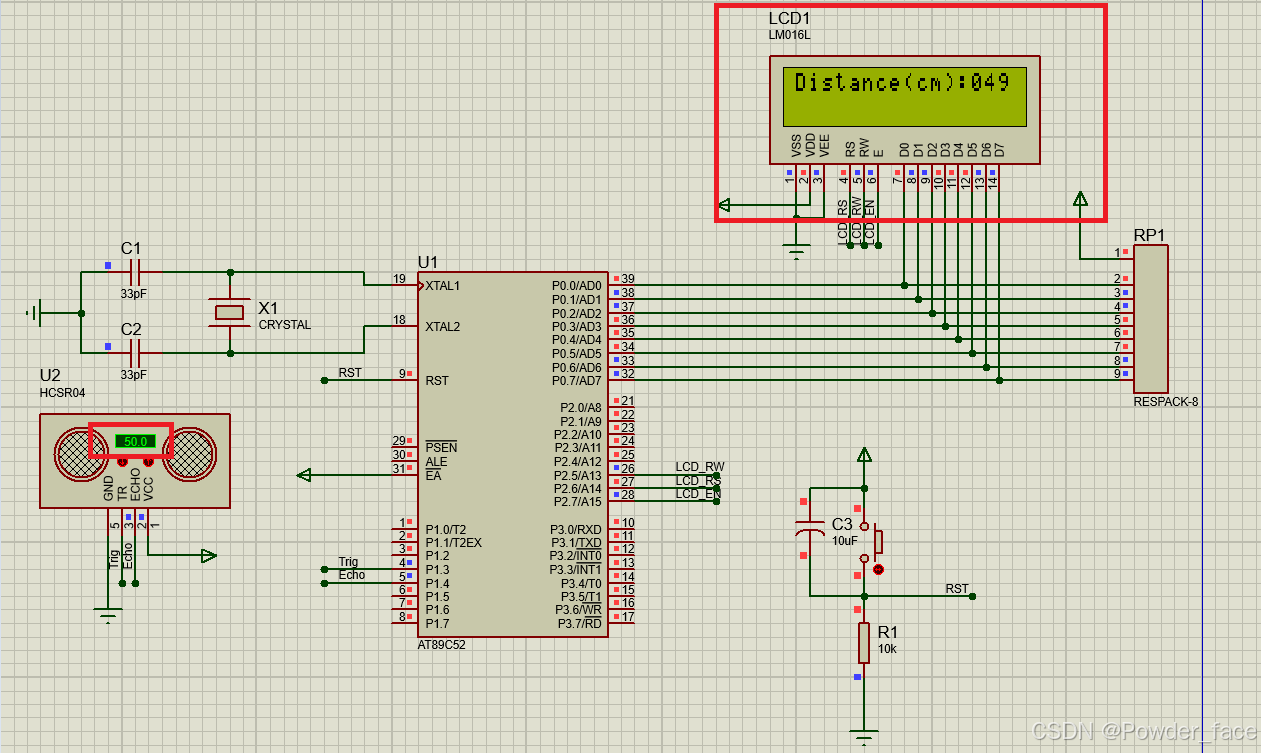The width and height of the screenshot is (1261, 753).
Task: Click the U2 reference label
Action: [50, 375]
